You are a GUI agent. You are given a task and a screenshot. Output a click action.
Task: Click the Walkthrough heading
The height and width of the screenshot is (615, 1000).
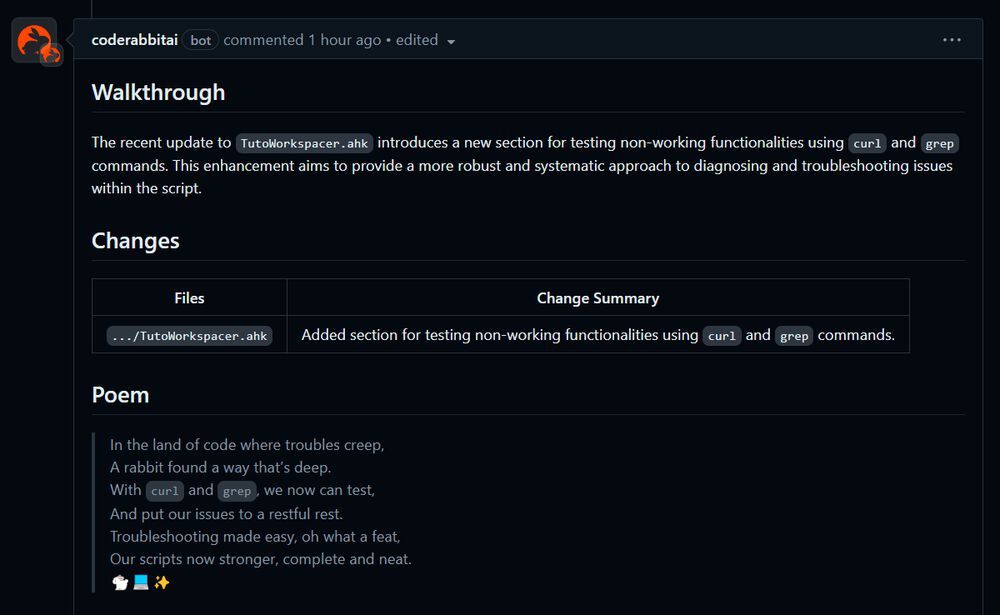point(157,92)
